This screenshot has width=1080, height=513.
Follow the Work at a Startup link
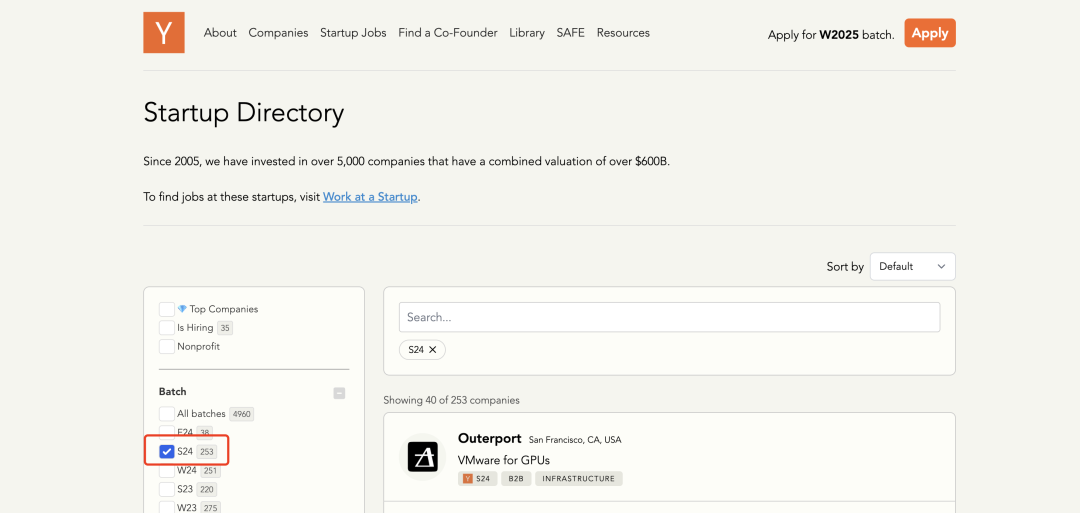tap(371, 197)
